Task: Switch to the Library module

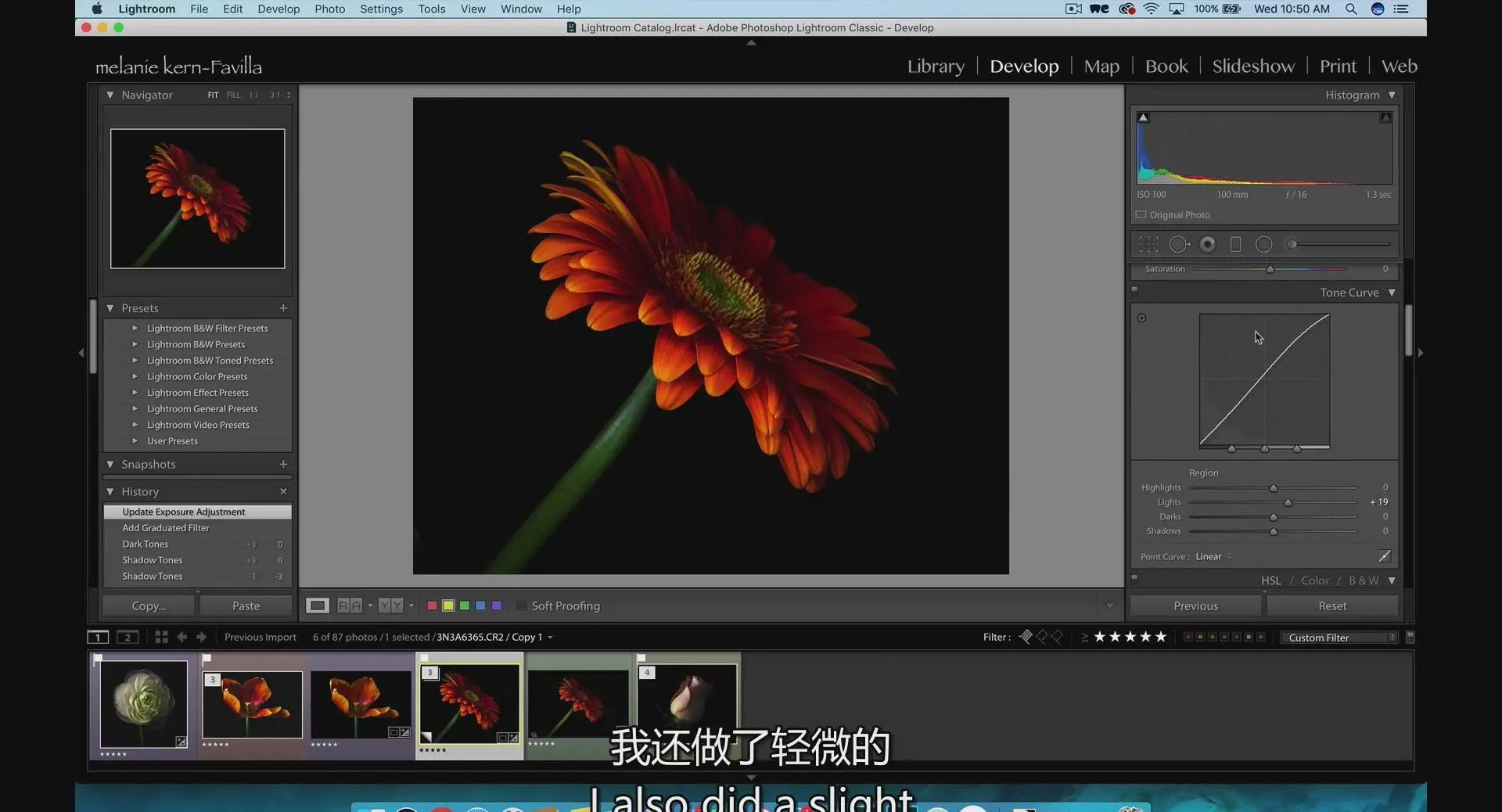Action: [936, 66]
